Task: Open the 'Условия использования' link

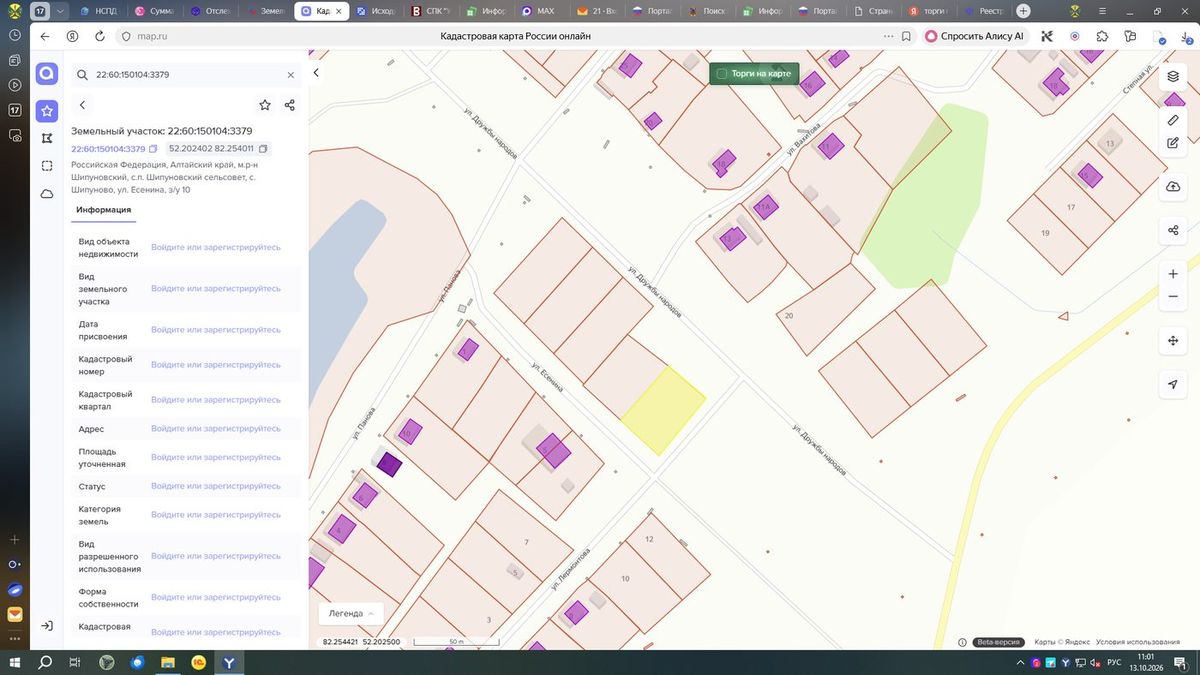Action: [x=1138, y=642]
